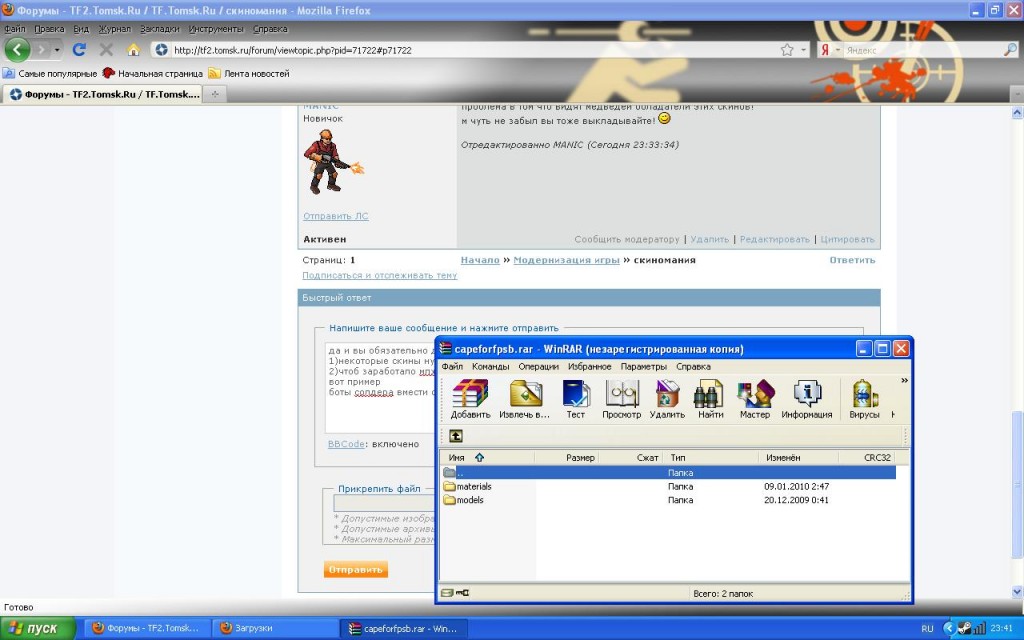Click the quick reply message text area

click(x=380, y=388)
